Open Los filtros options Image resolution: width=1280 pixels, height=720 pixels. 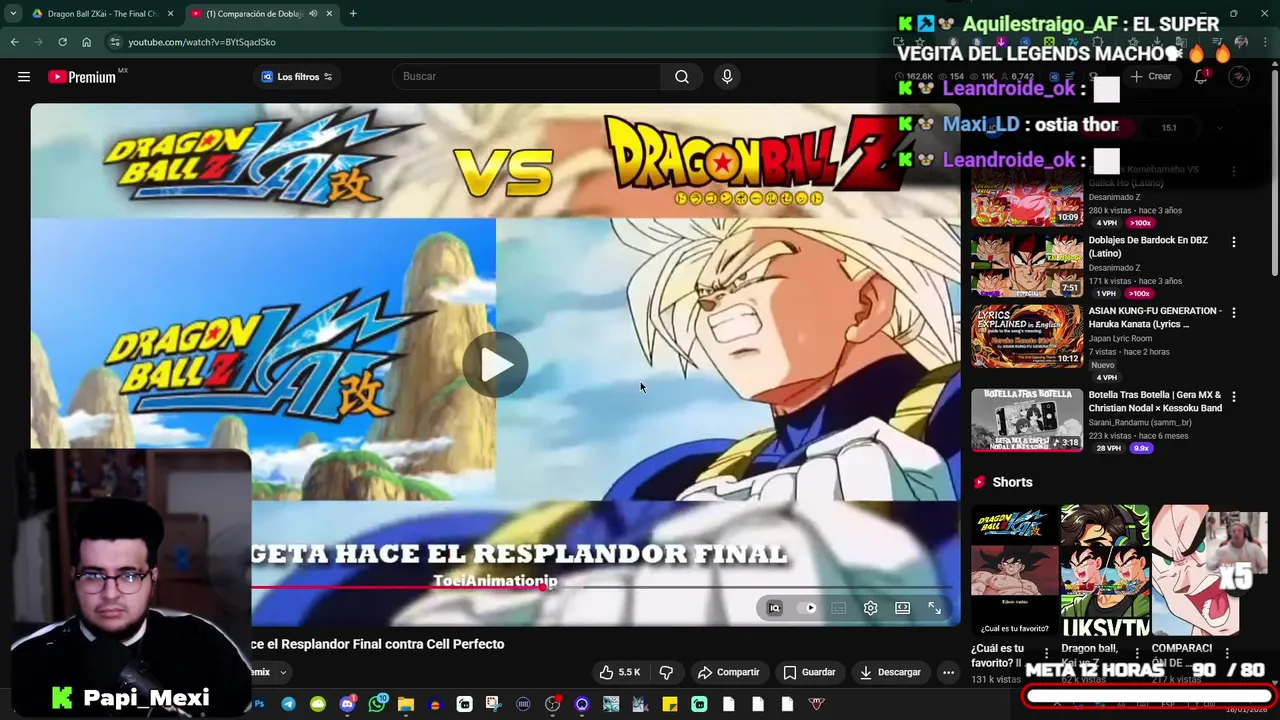click(x=297, y=77)
